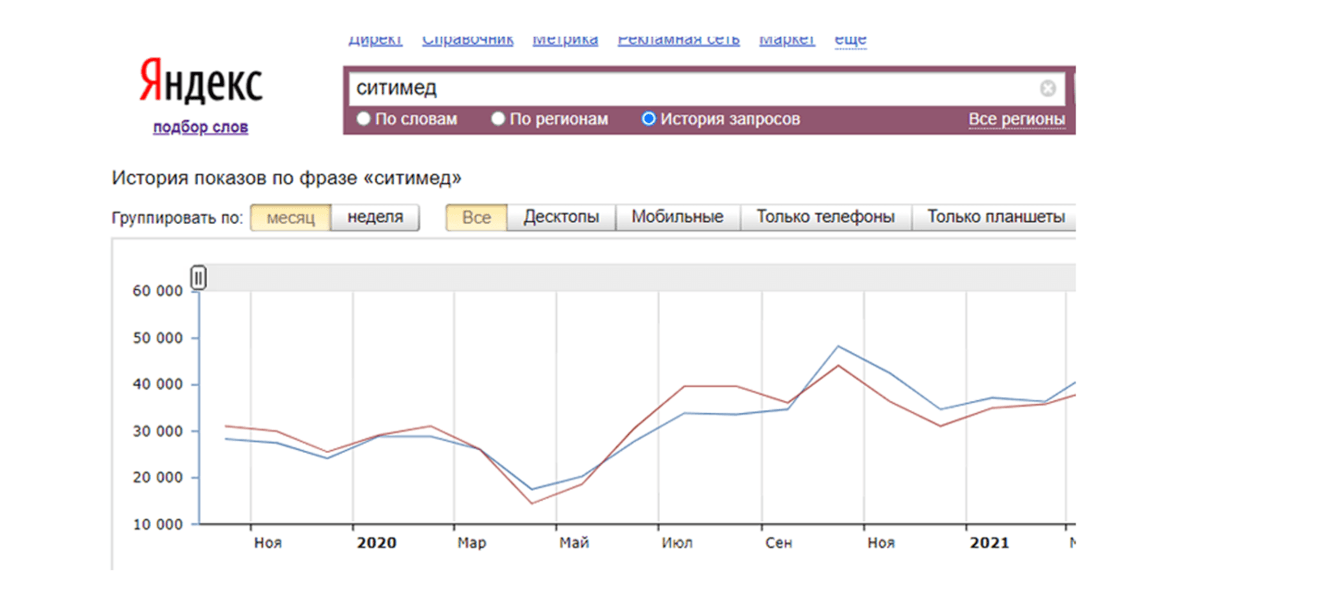The image size is (1340, 596).
Task: Open the Рекламная сеть link
Action: (x=678, y=40)
